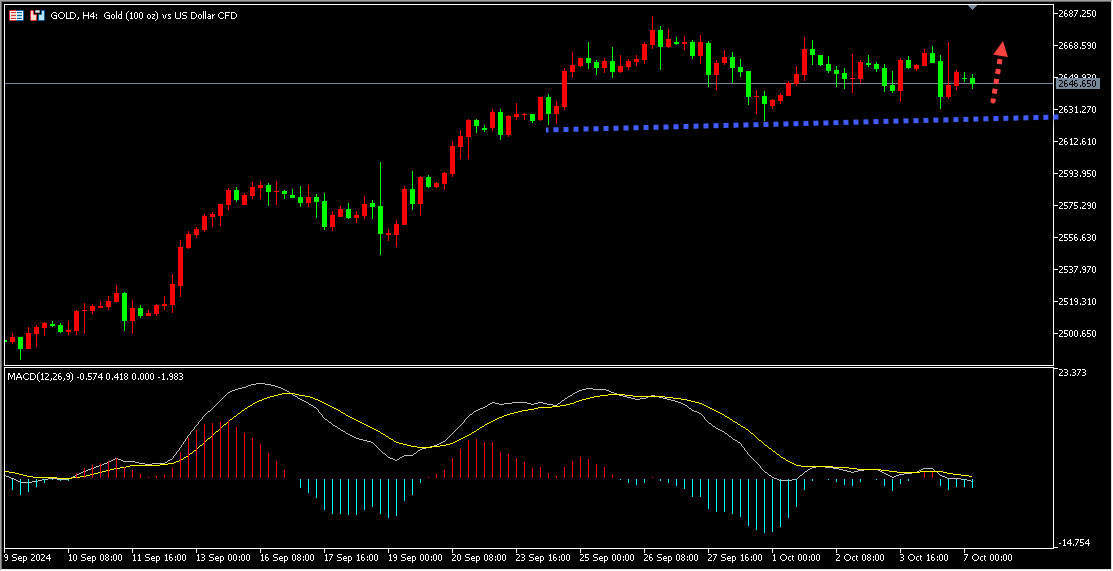Click the 2556.630 price scale label
The image size is (1113, 571).
click(1079, 237)
